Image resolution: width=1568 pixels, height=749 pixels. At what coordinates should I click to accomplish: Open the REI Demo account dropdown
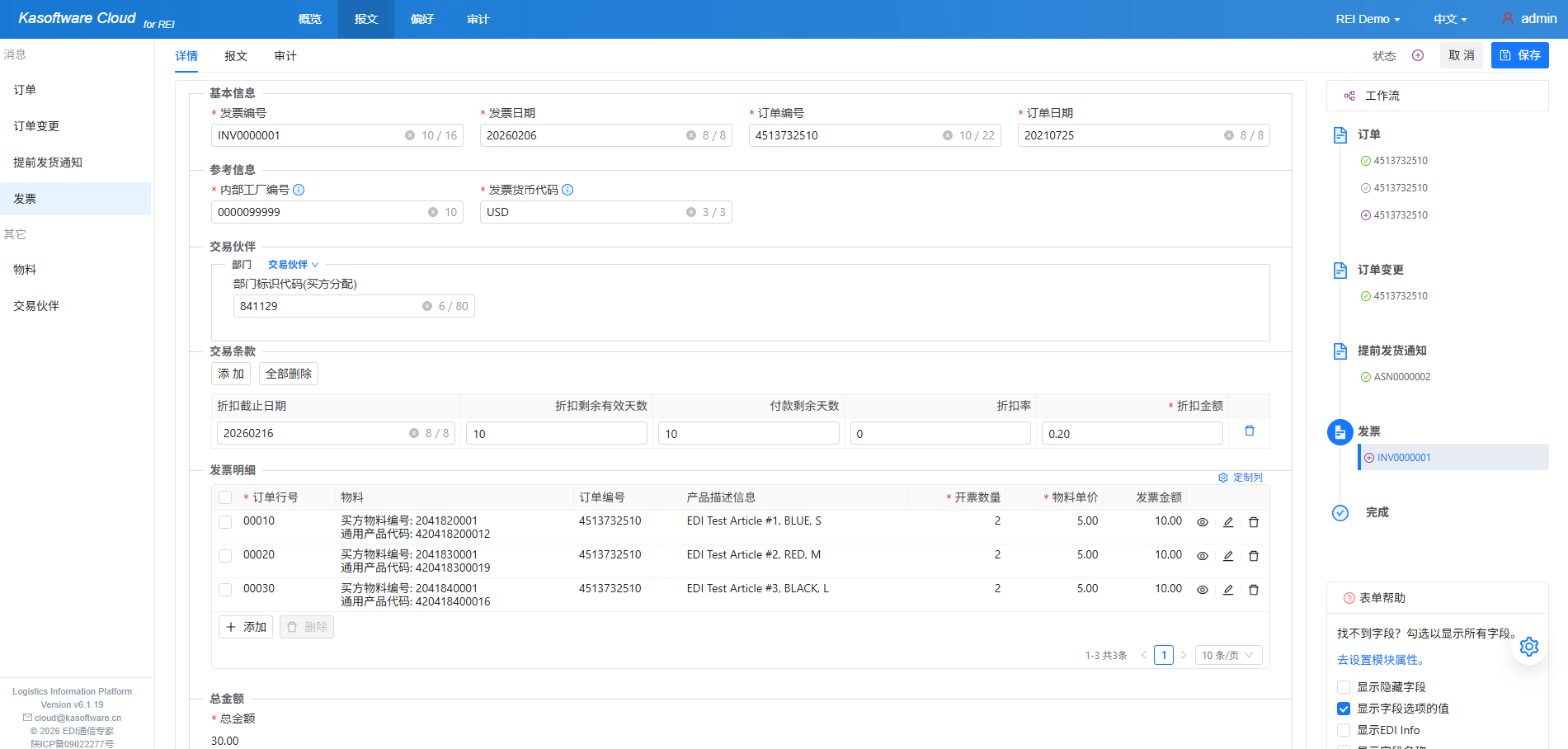tap(1367, 19)
